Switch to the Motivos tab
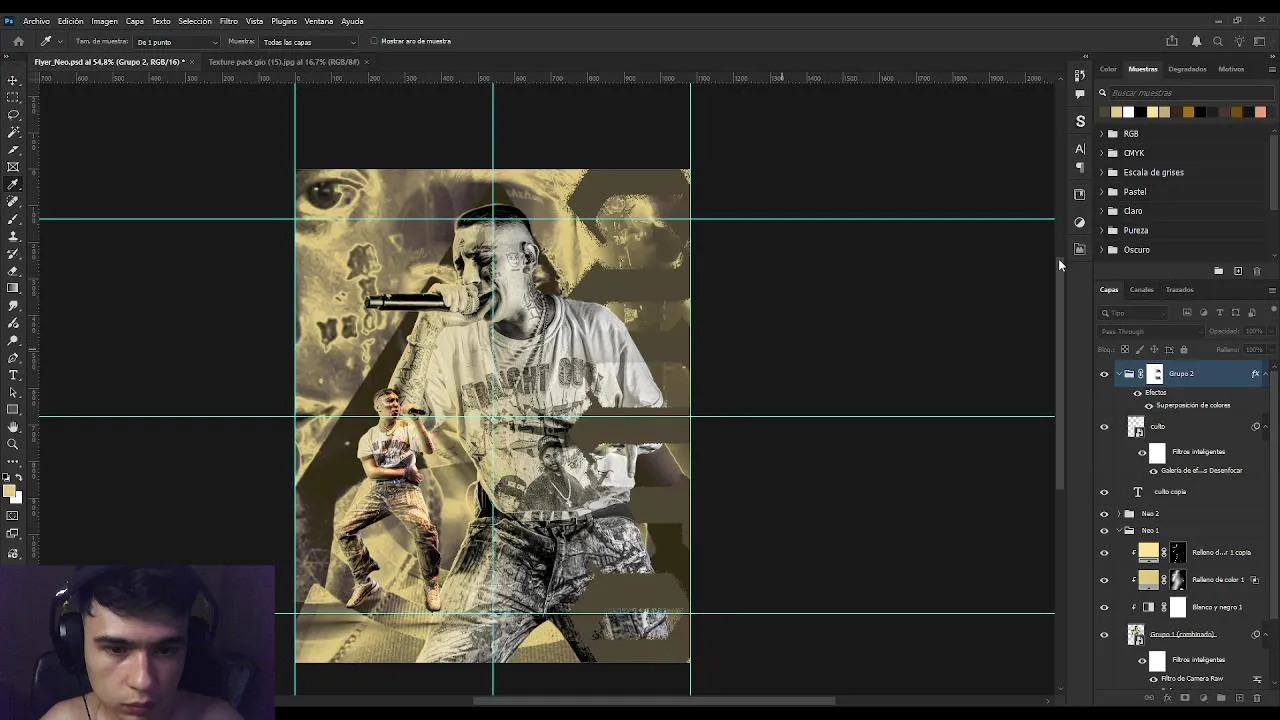Screen dimensions: 1280x720 point(1231,69)
